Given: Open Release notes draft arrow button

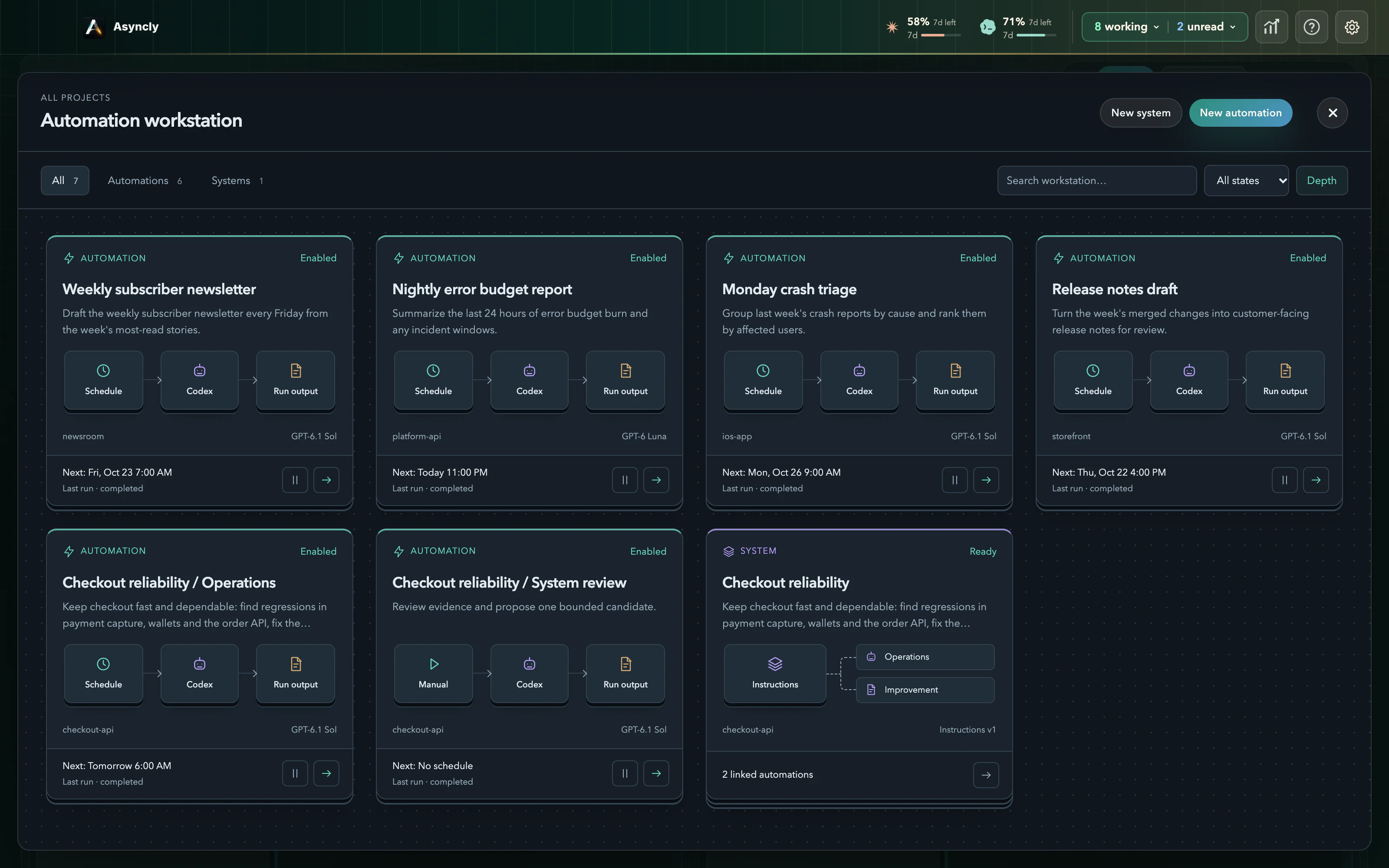Looking at the screenshot, I should [x=1316, y=480].
